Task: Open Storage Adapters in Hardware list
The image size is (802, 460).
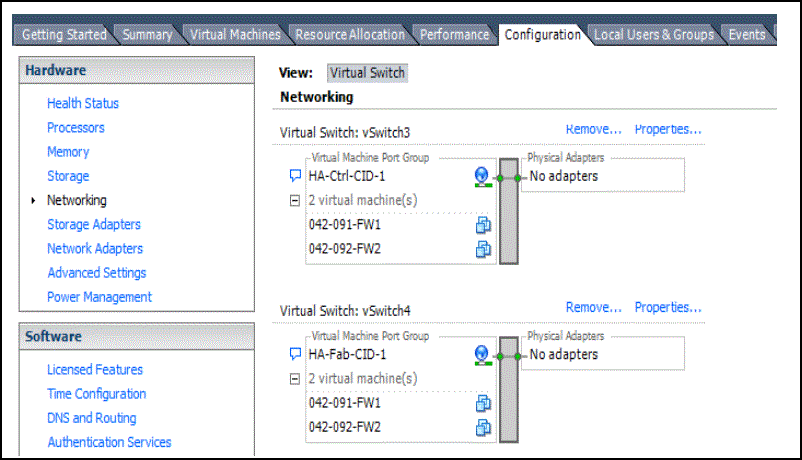Action: (94, 224)
